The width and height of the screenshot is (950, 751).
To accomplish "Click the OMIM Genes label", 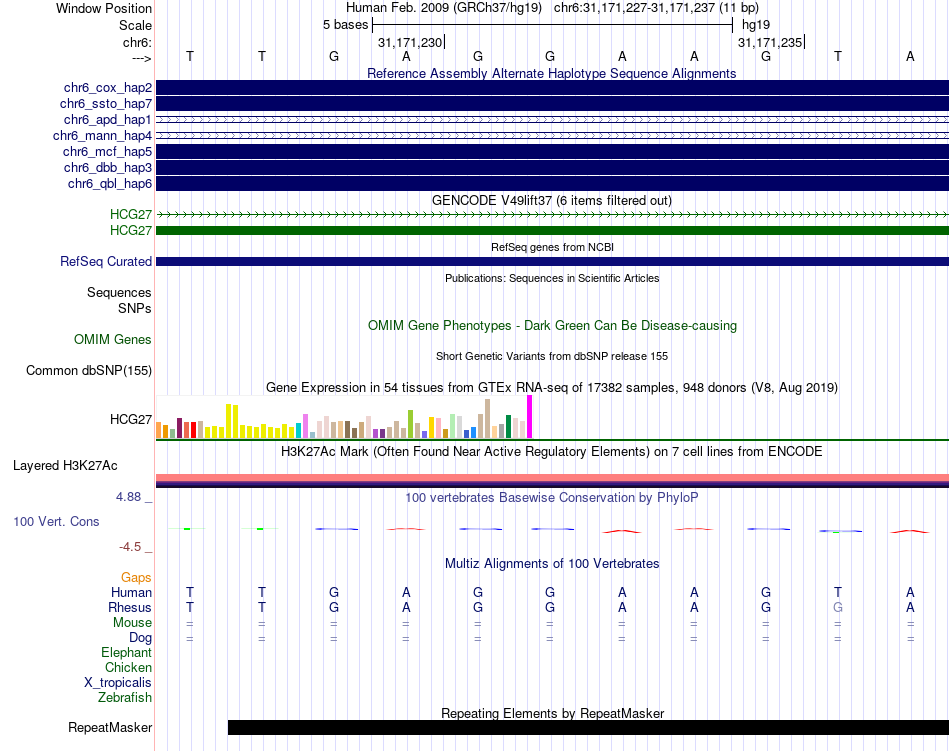I will point(113,339).
